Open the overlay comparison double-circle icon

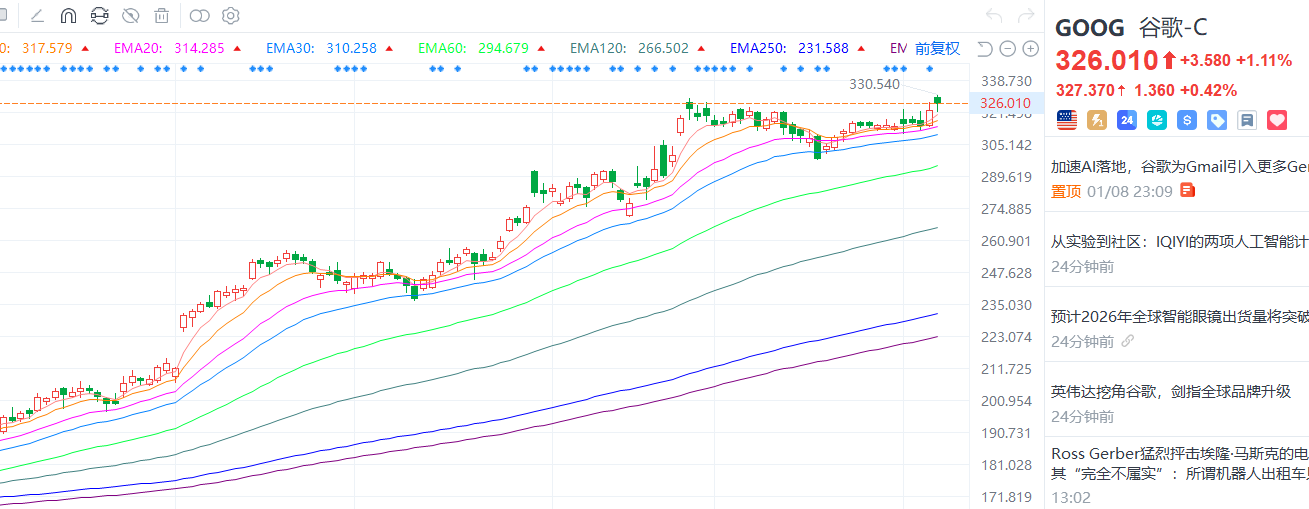tap(200, 16)
